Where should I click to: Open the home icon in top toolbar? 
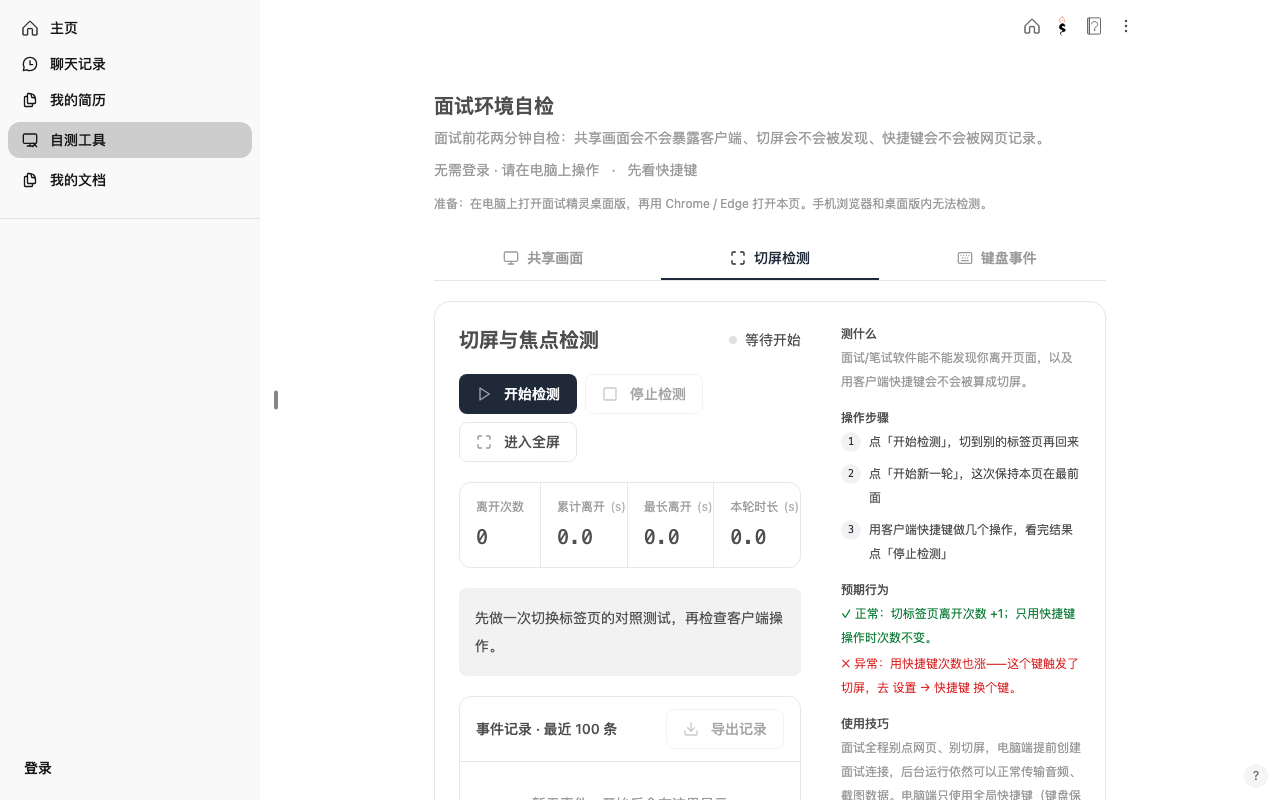tap(1032, 27)
